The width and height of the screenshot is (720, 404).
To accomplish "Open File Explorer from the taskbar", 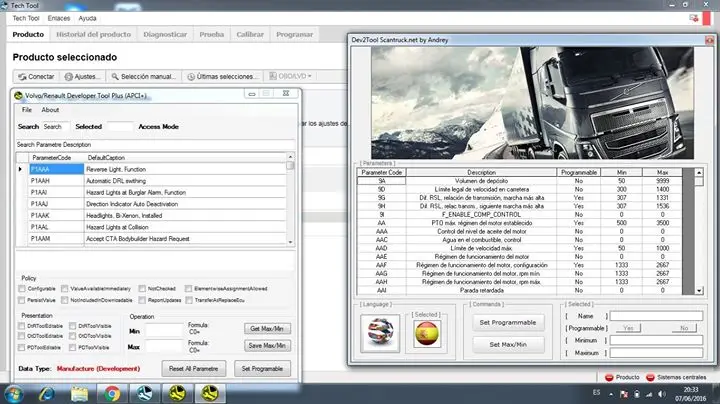I will (79, 394).
